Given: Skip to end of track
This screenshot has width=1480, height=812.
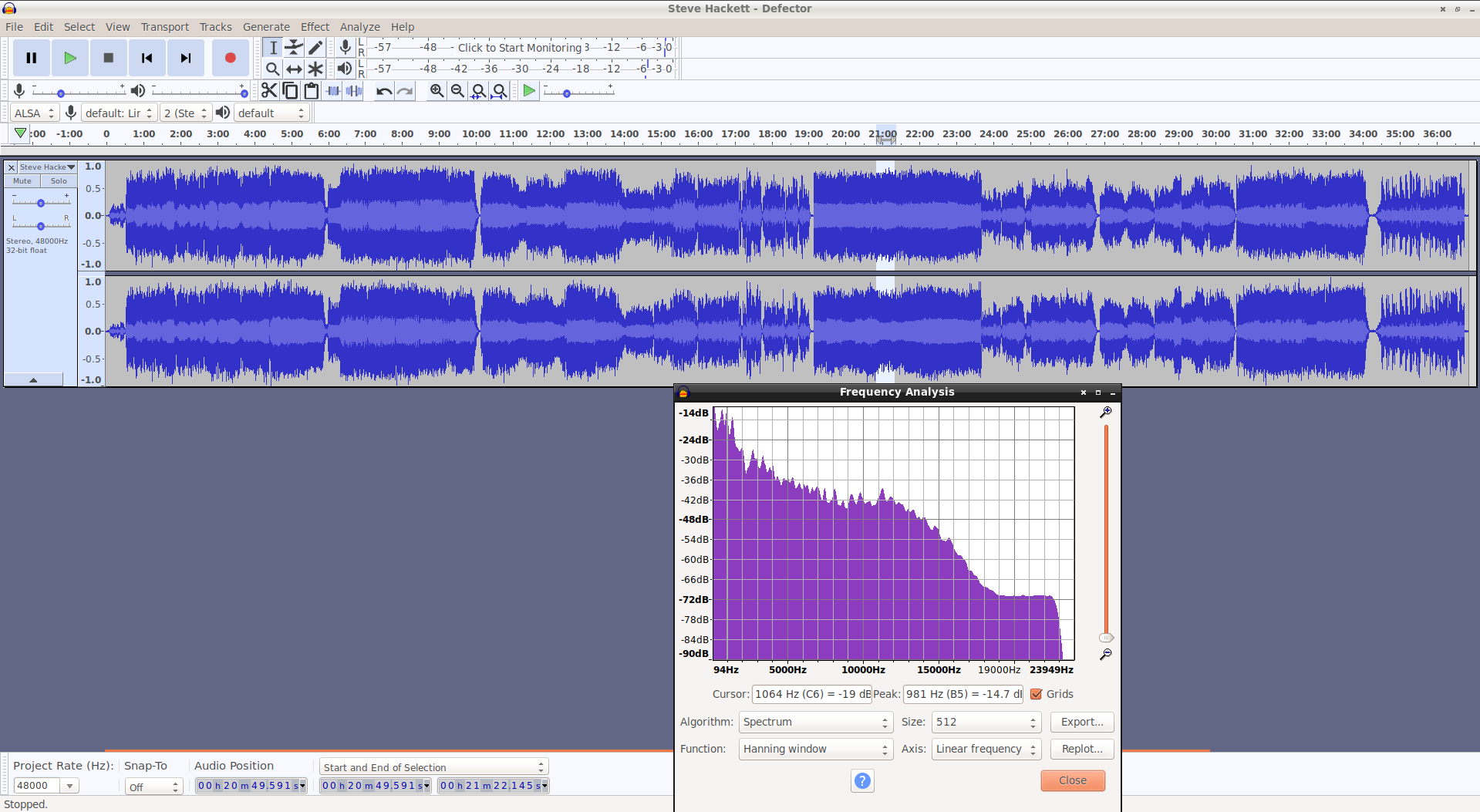Looking at the screenshot, I should coord(186,58).
